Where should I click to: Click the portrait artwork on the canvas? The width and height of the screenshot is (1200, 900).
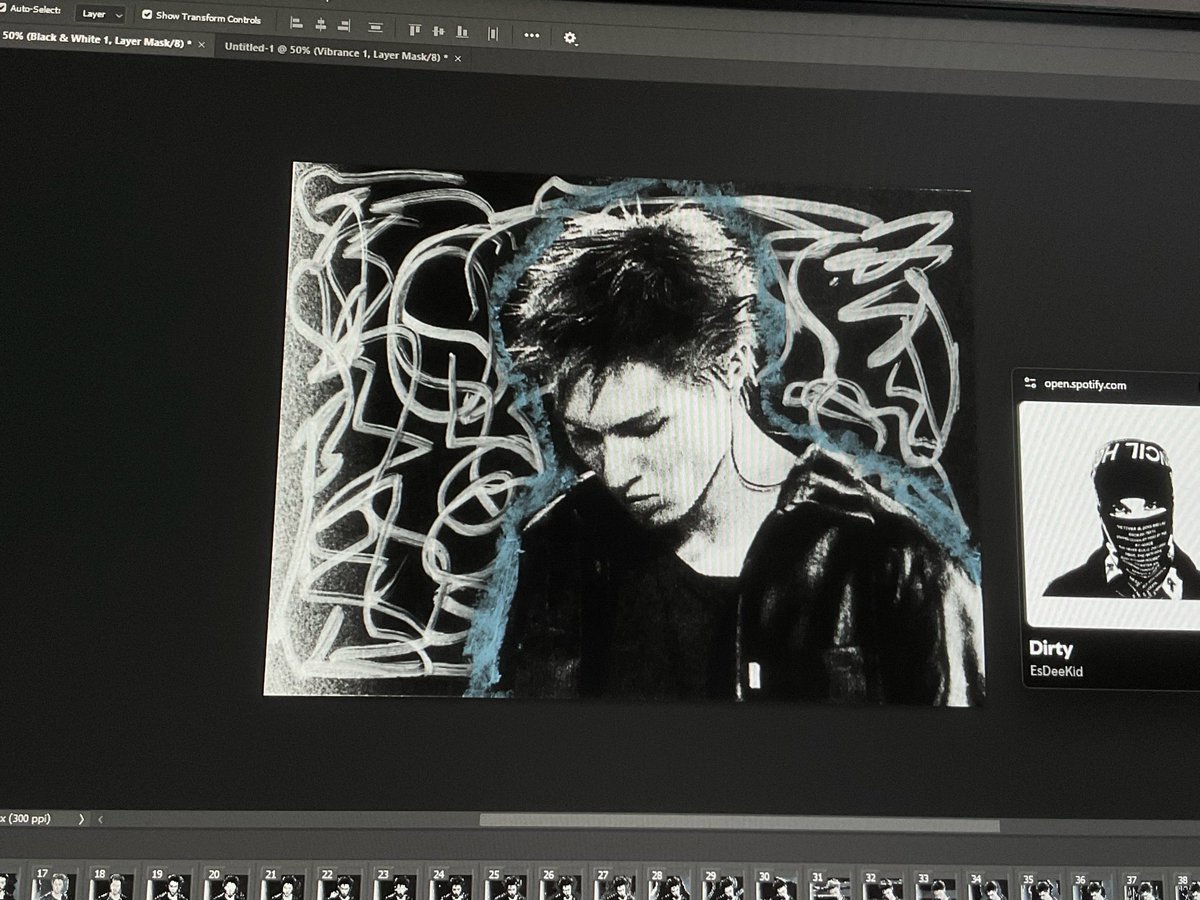pos(625,432)
